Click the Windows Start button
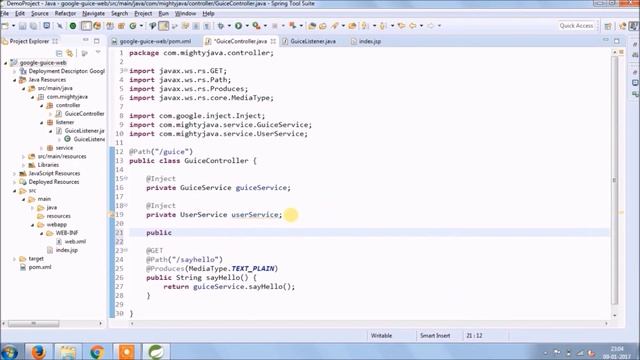Viewport: 640px width, 360px height. pos(9,352)
